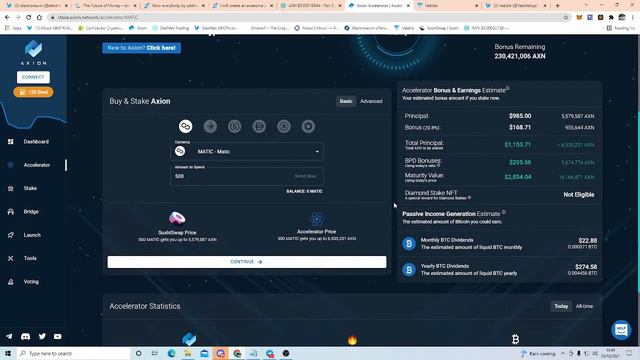Click the SushiSwap Price icon
Image resolution: width=640 pixels, height=360 pixels.
(177, 218)
